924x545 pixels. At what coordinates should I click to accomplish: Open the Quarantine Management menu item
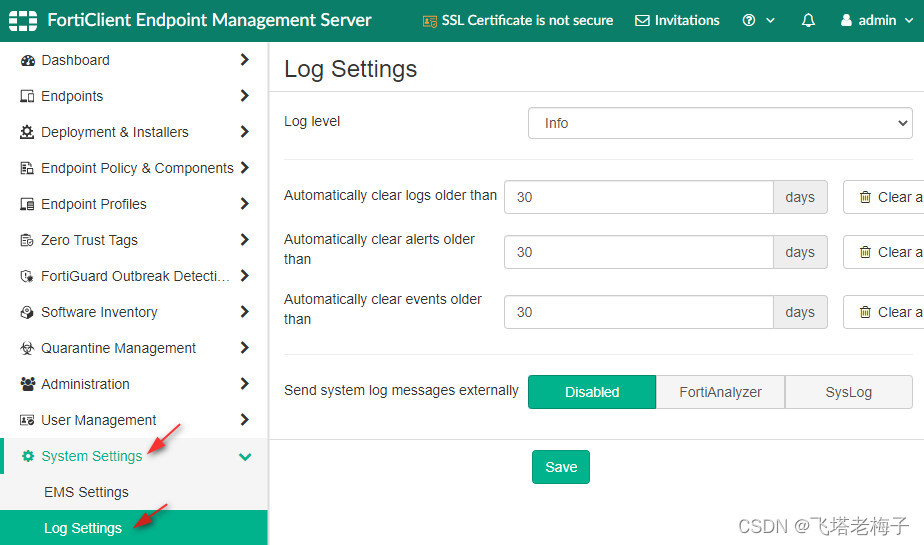(x=134, y=348)
